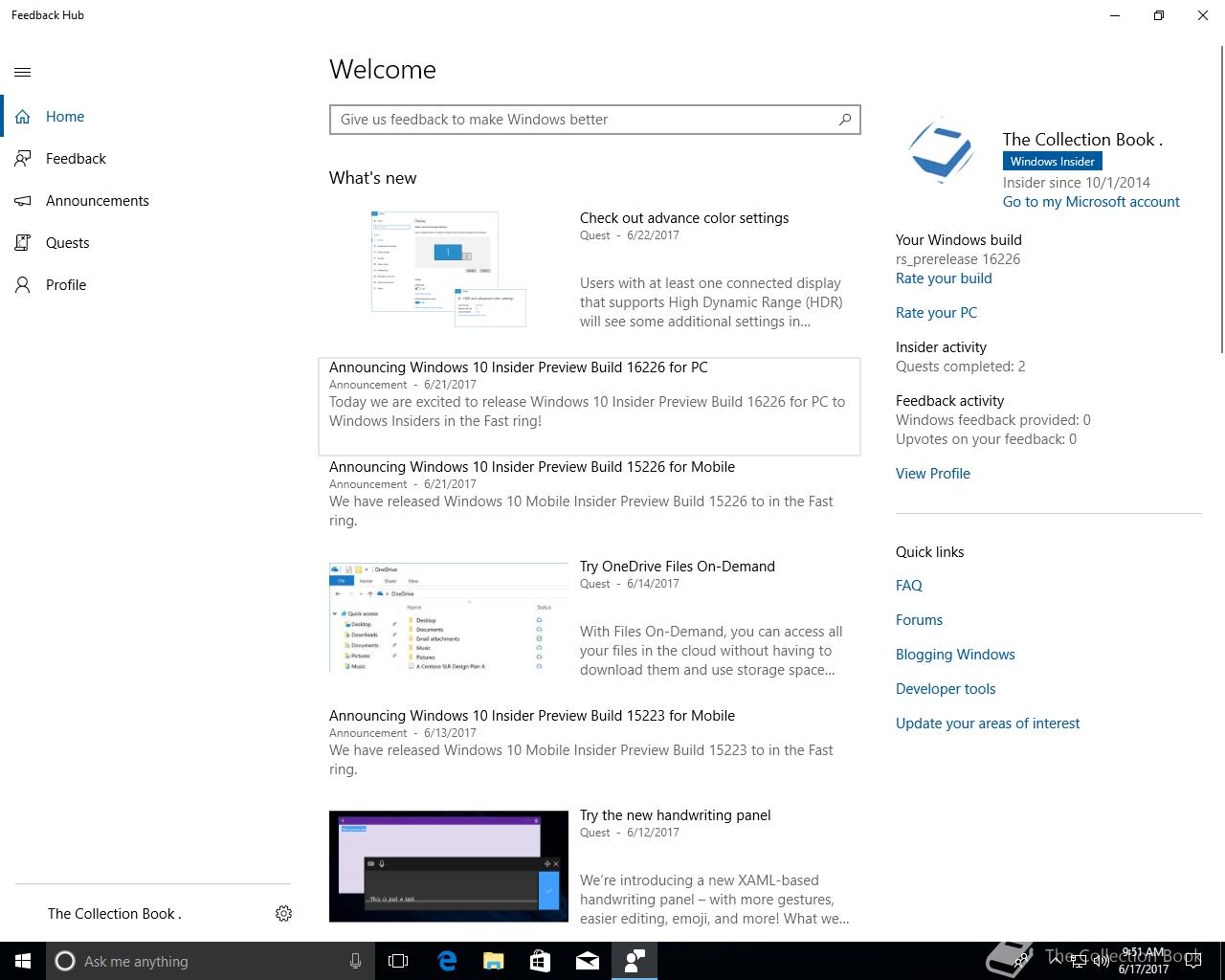1225x980 pixels.
Task: Click The Collection Book account name in sidebar
Action: [115, 914]
